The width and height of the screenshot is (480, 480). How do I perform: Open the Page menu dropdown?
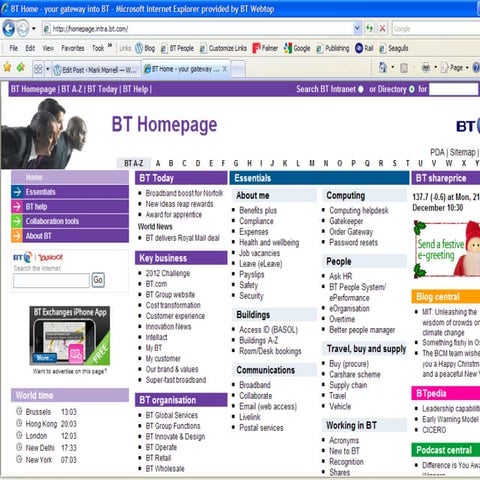pyautogui.click(x=455, y=68)
